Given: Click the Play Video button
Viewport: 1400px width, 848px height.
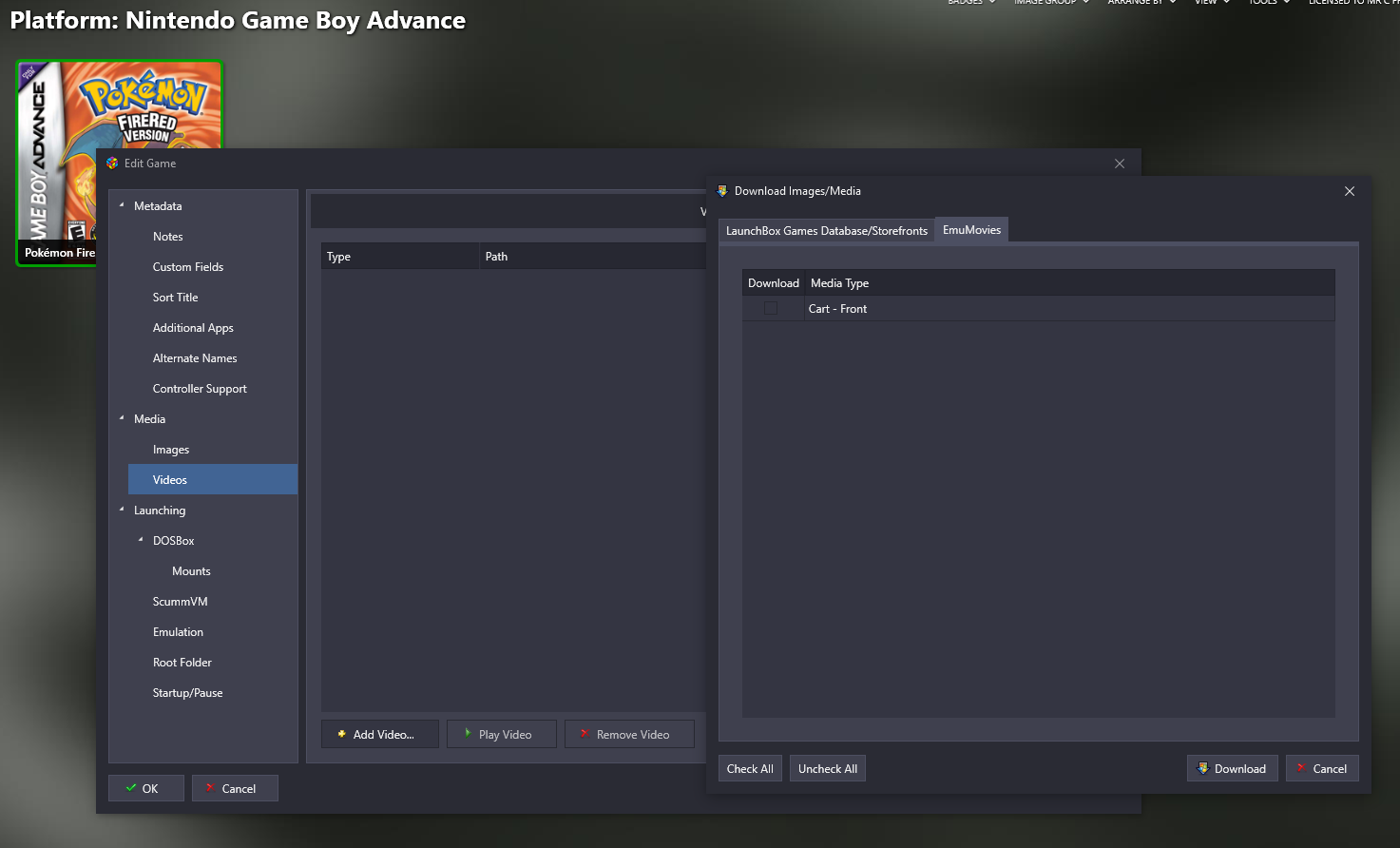Looking at the screenshot, I should (x=502, y=734).
